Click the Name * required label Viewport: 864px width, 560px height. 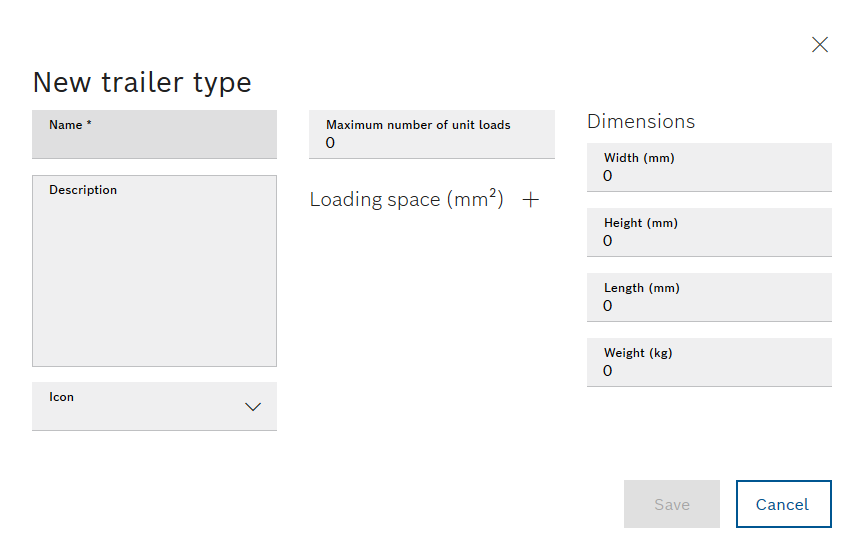[x=70, y=125]
